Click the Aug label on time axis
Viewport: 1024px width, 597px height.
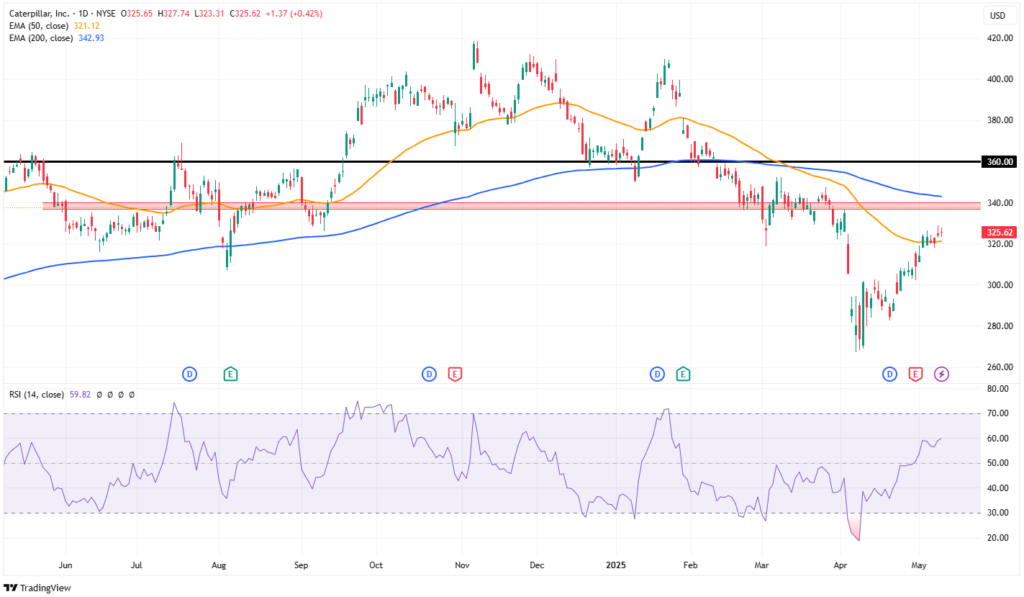219,566
